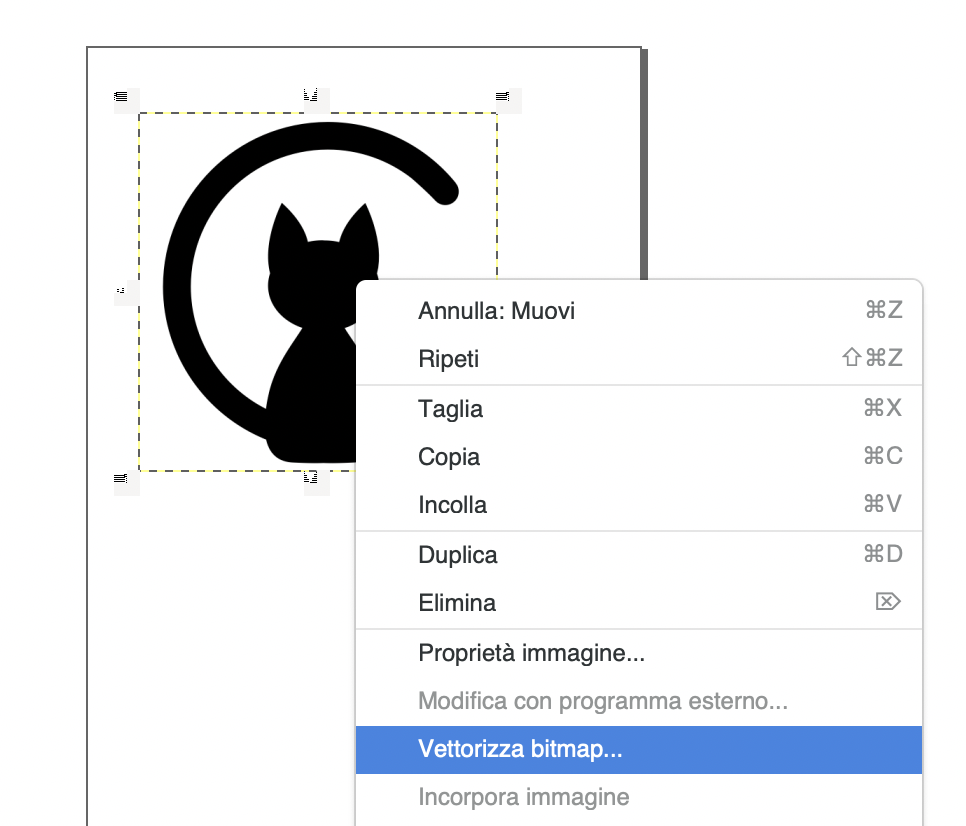The height and width of the screenshot is (826, 966).
Task: Click the bottom-center selection scale handle
Action: (x=311, y=478)
